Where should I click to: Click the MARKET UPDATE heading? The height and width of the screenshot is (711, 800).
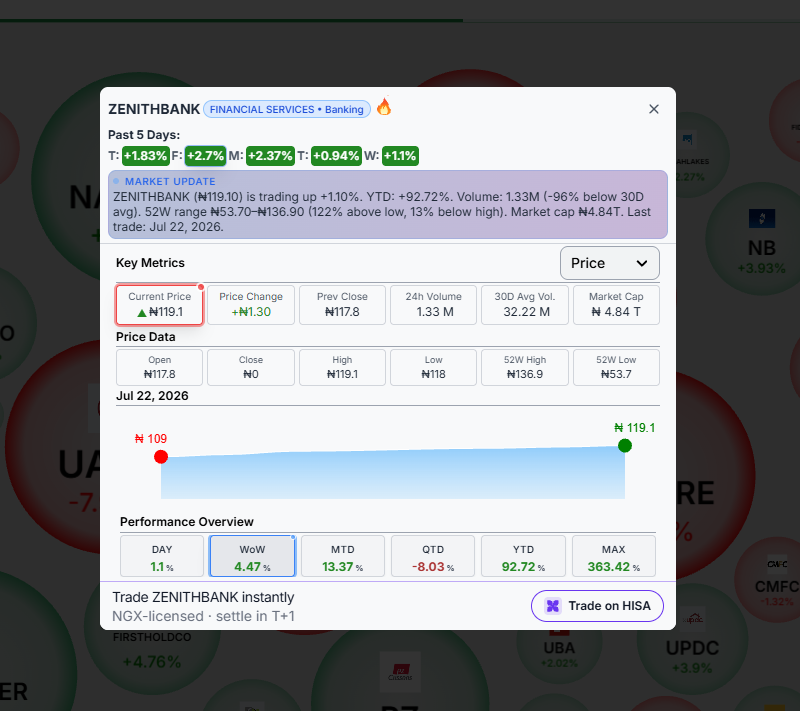click(x=170, y=182)
